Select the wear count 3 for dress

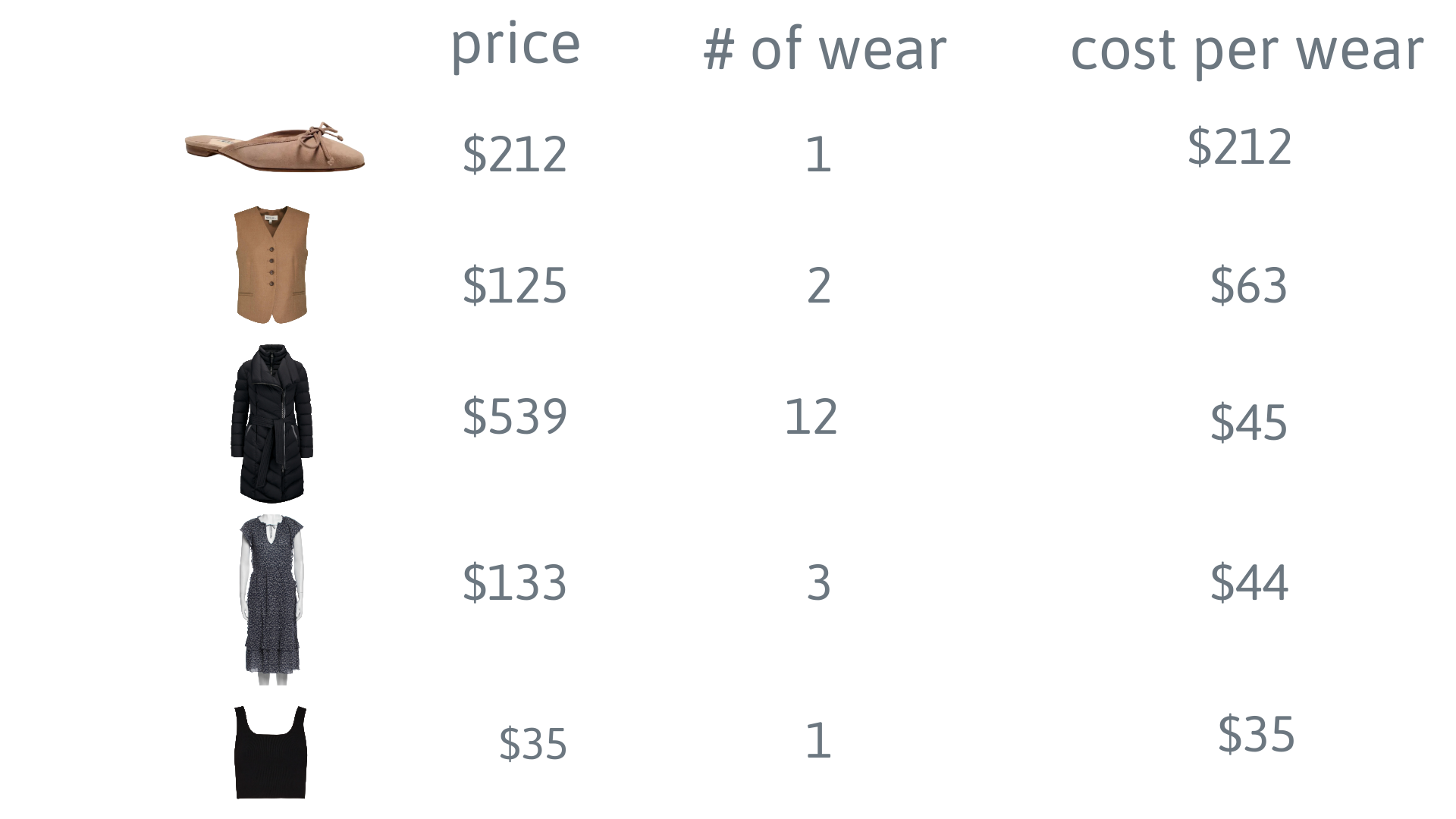tap(818, 583)
